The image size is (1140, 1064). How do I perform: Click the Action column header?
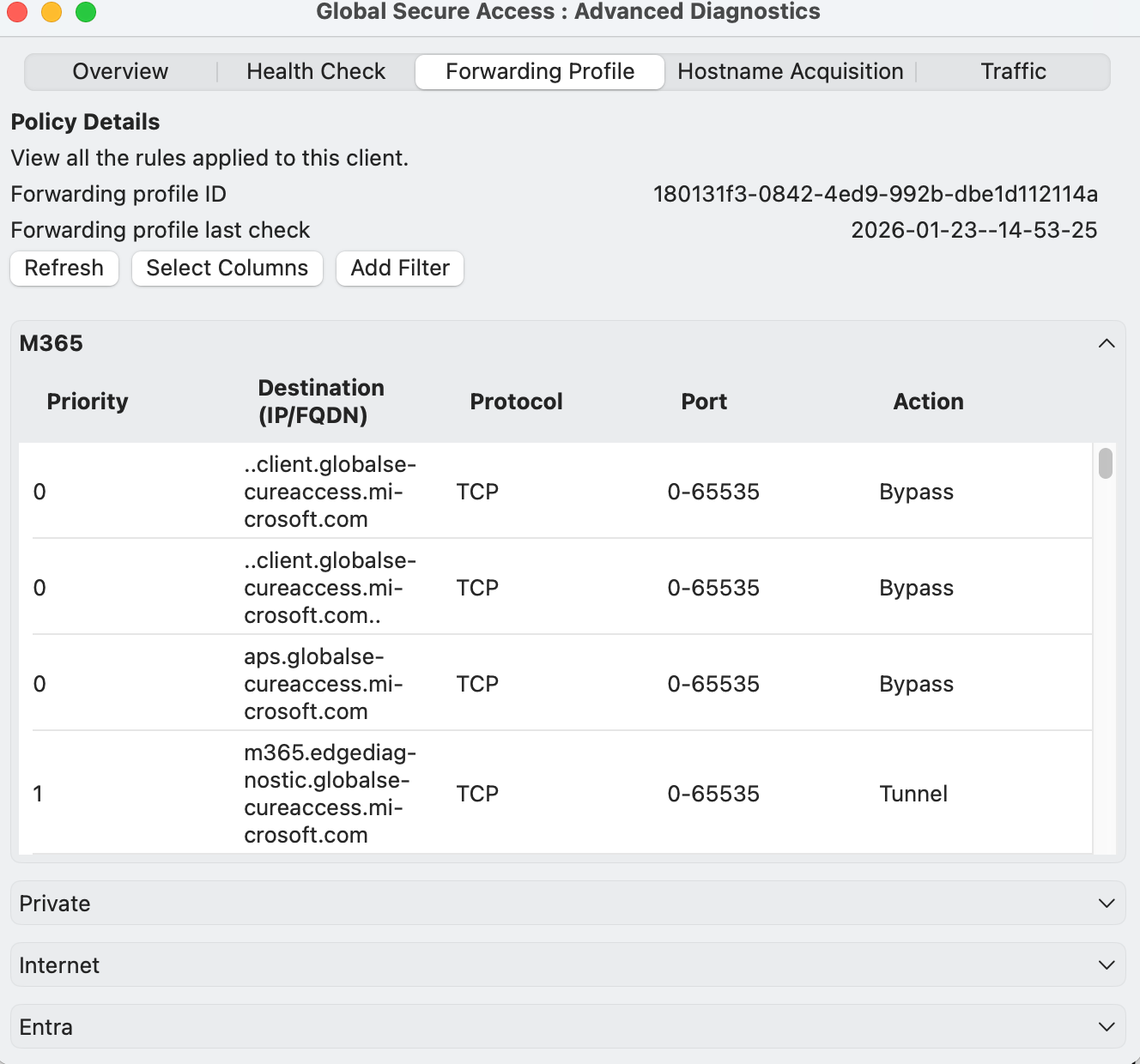coord(928,402)
